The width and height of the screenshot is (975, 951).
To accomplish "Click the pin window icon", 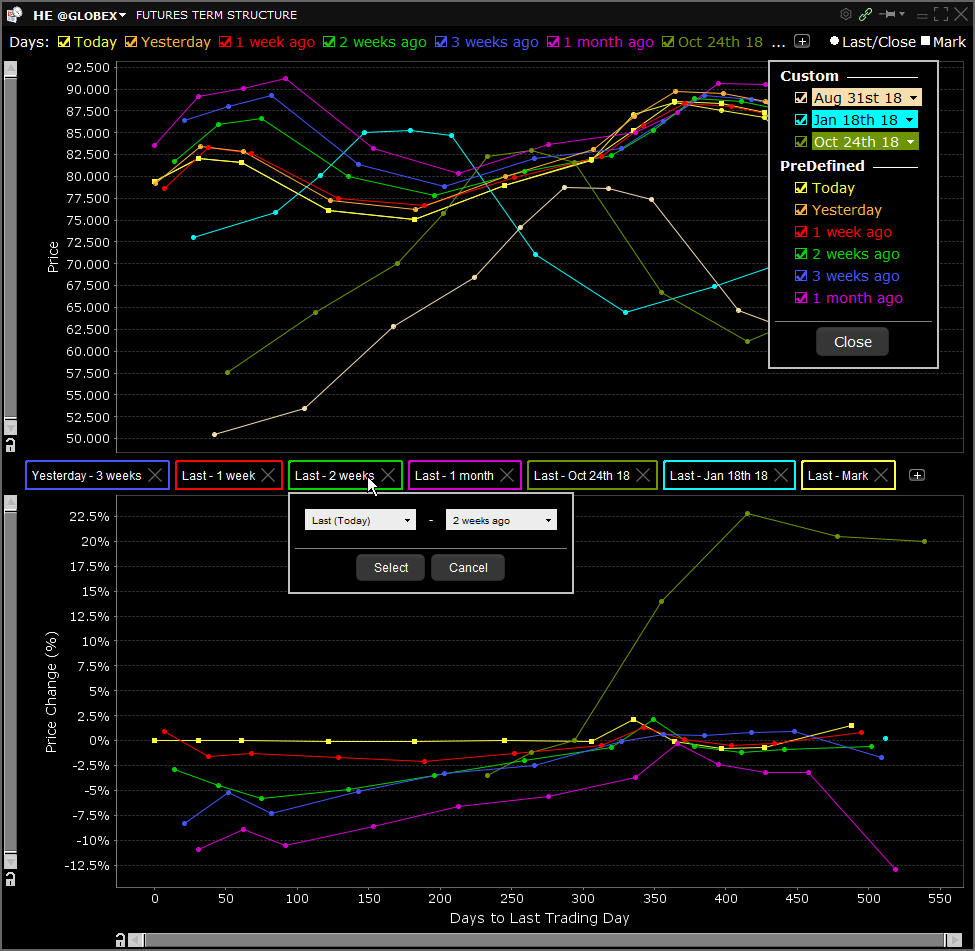I will coord(887,14).
